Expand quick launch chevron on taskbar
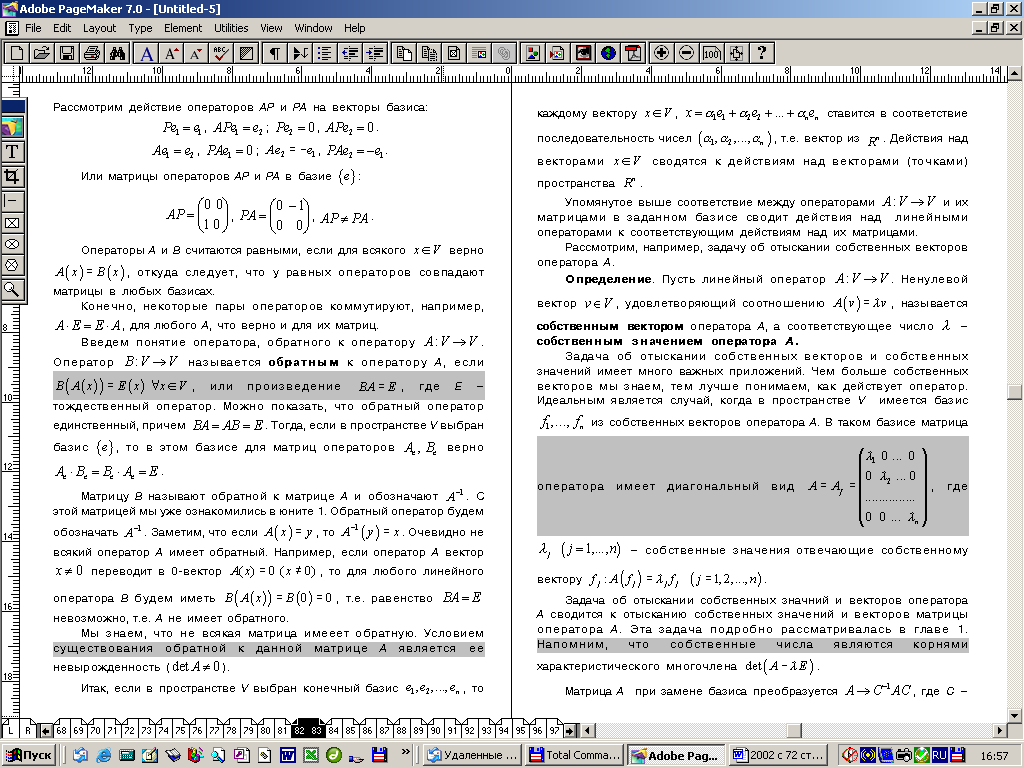Viewport: 1024px width, 768px height. (406, 752)
